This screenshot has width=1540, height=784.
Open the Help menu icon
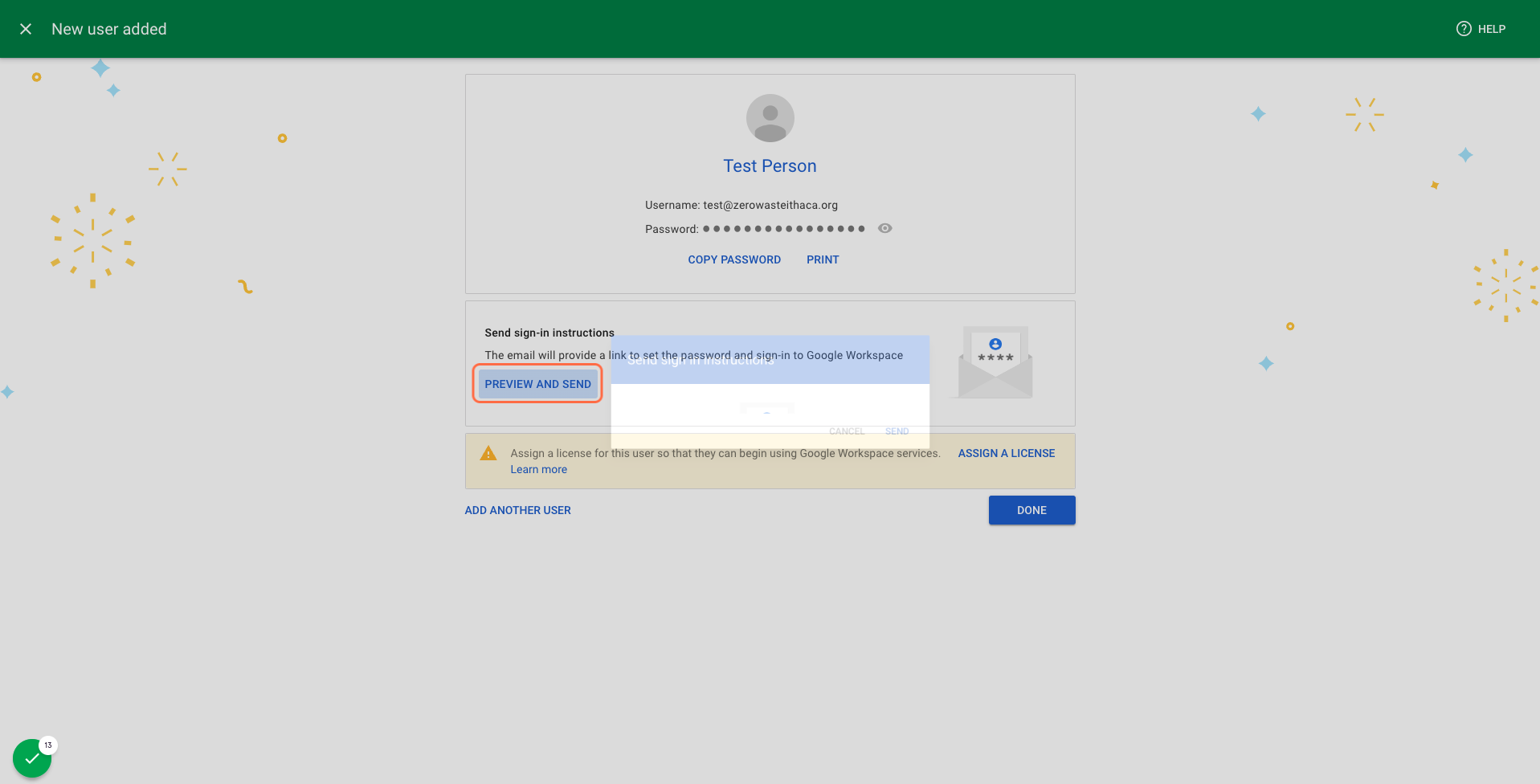pos(1464,29)
